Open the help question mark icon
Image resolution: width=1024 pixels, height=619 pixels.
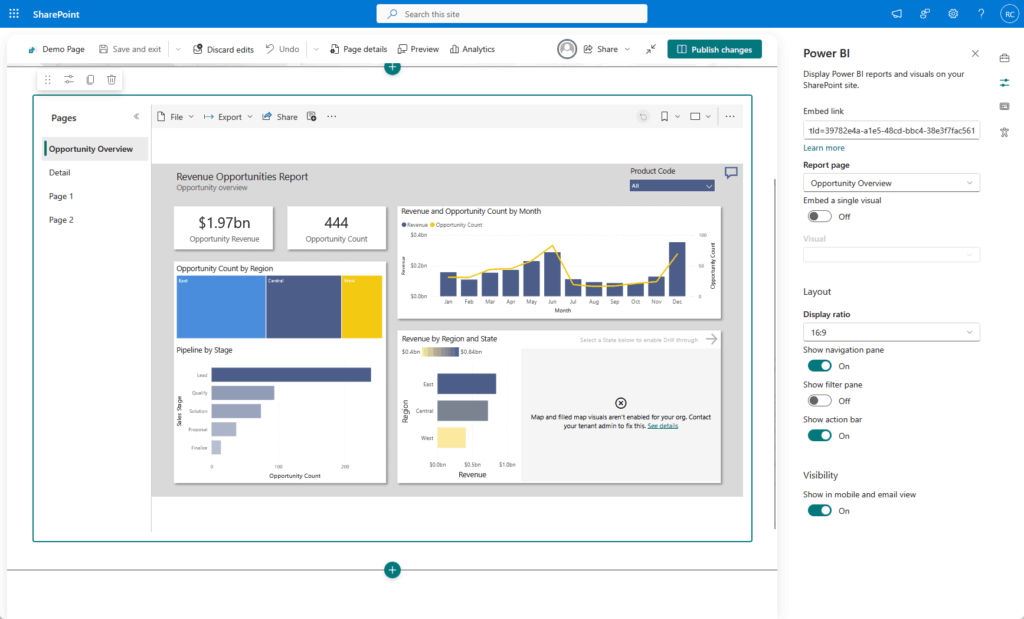(x=981, y=14)
